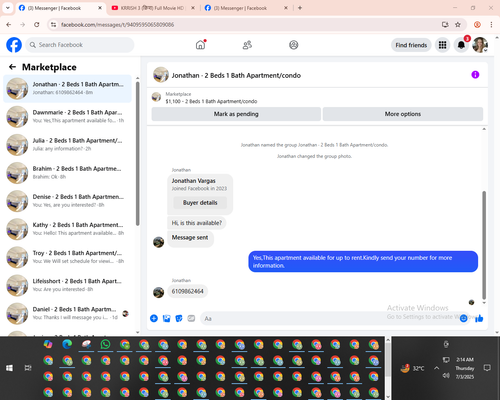Send a thumbs up like
Image resolution: width=500 pixels, height=400 pixels.
click(479, 318)
